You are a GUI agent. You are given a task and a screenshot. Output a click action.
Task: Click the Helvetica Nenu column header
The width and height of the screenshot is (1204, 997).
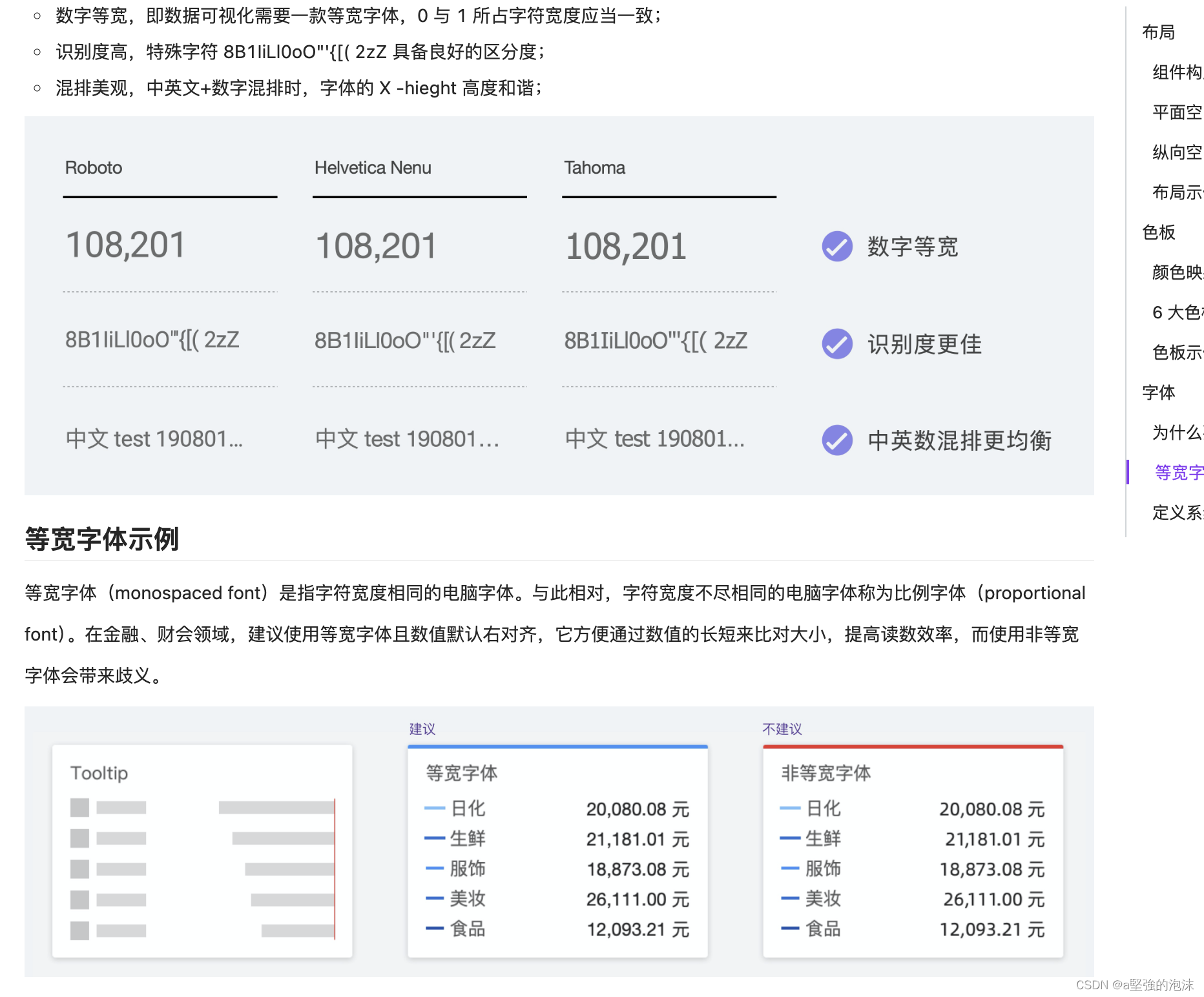tap(373, 168)
